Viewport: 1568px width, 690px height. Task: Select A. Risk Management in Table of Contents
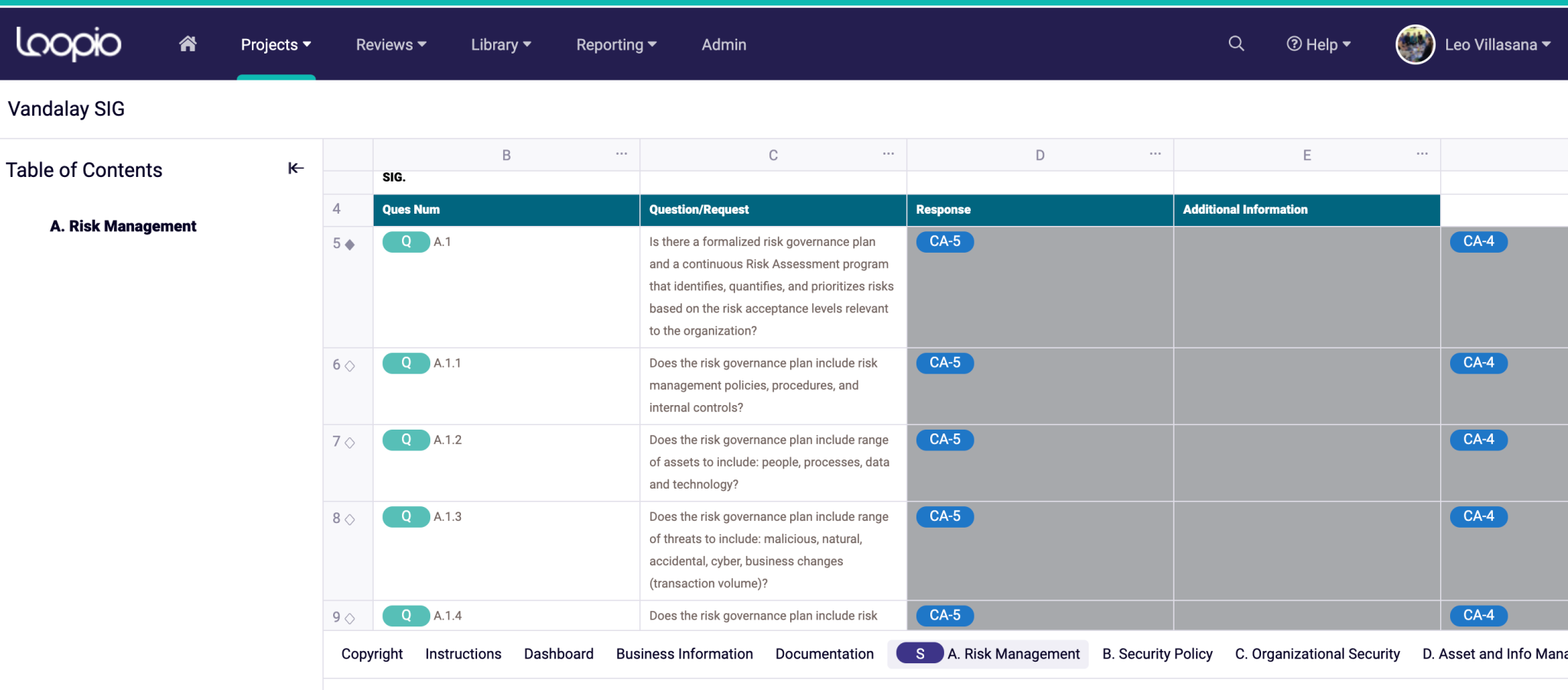[x=123, y=226]
